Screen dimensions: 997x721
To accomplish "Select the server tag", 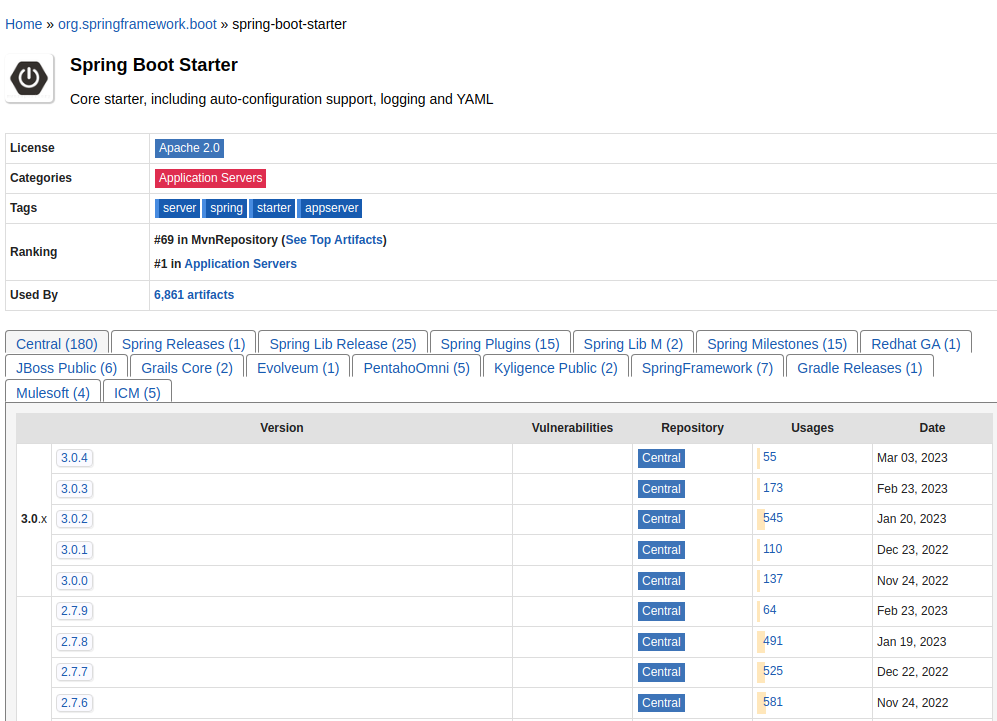I will point(178,208).
